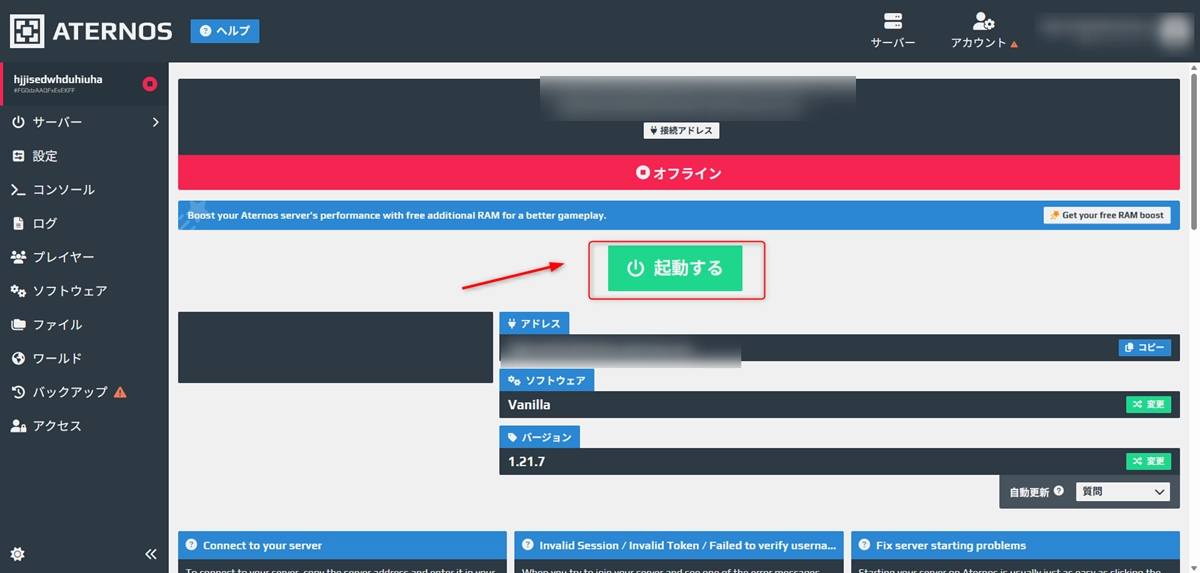This screenshot has height=573, width=1200.
Task: Click the 接続アドレス connect address button
Action: point(681,131)
